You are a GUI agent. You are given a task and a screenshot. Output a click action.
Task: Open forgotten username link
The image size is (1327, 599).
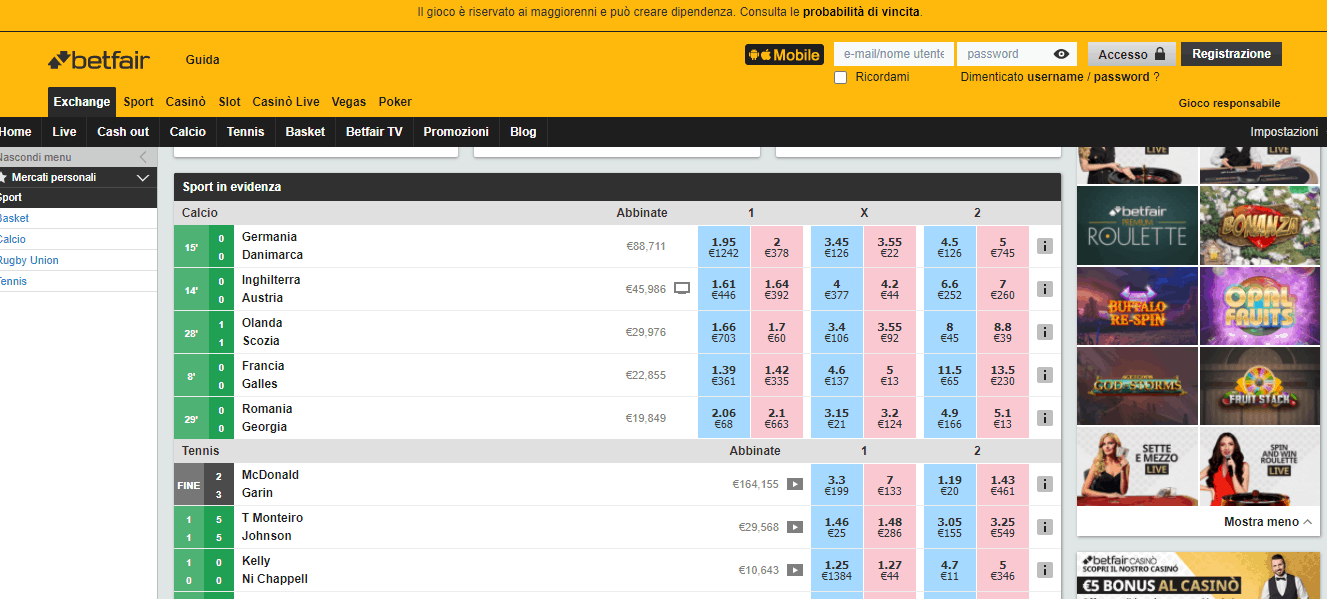click(x=1055, y=77)
